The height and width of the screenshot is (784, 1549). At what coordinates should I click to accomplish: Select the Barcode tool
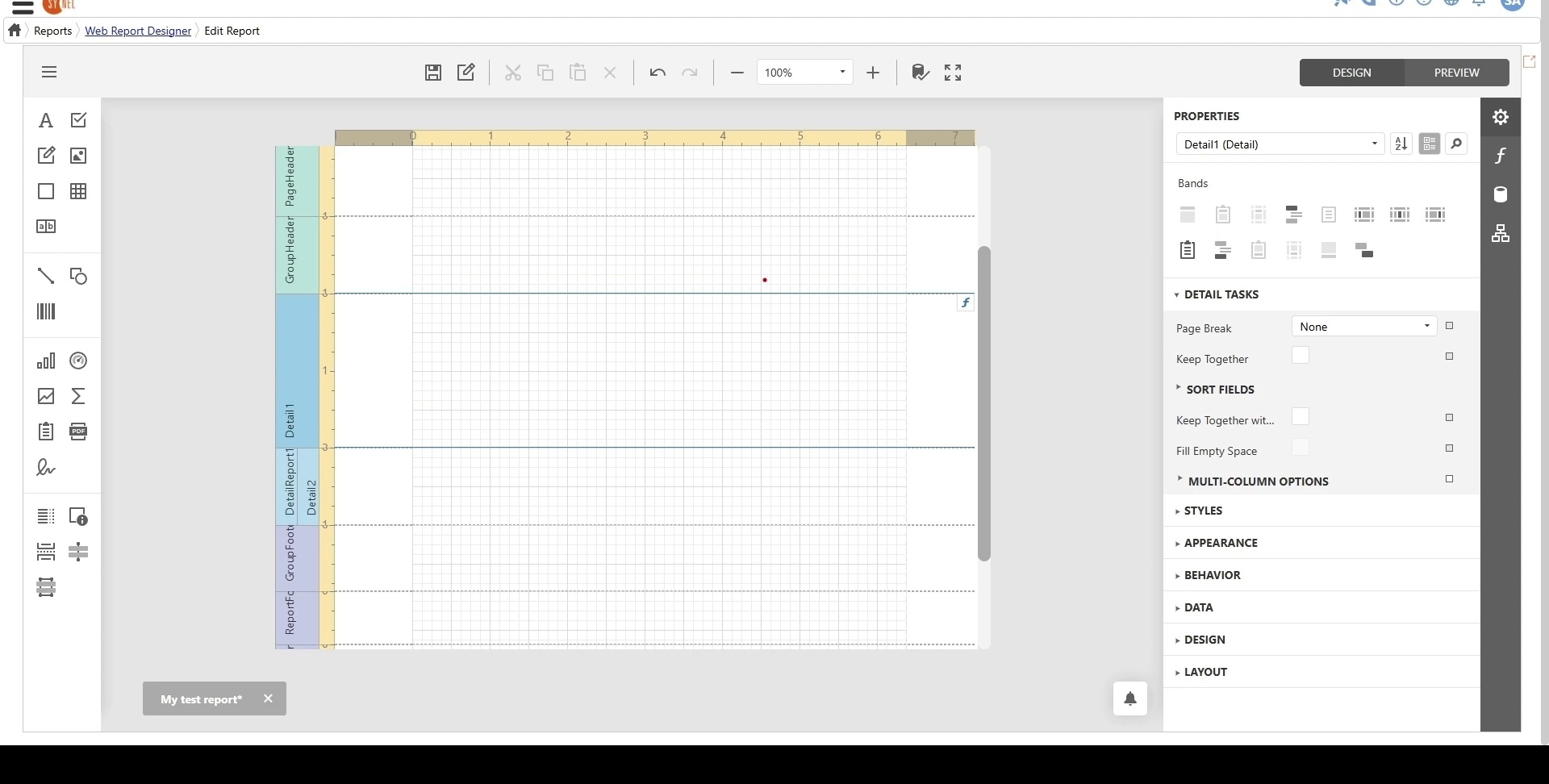(46, 311)
